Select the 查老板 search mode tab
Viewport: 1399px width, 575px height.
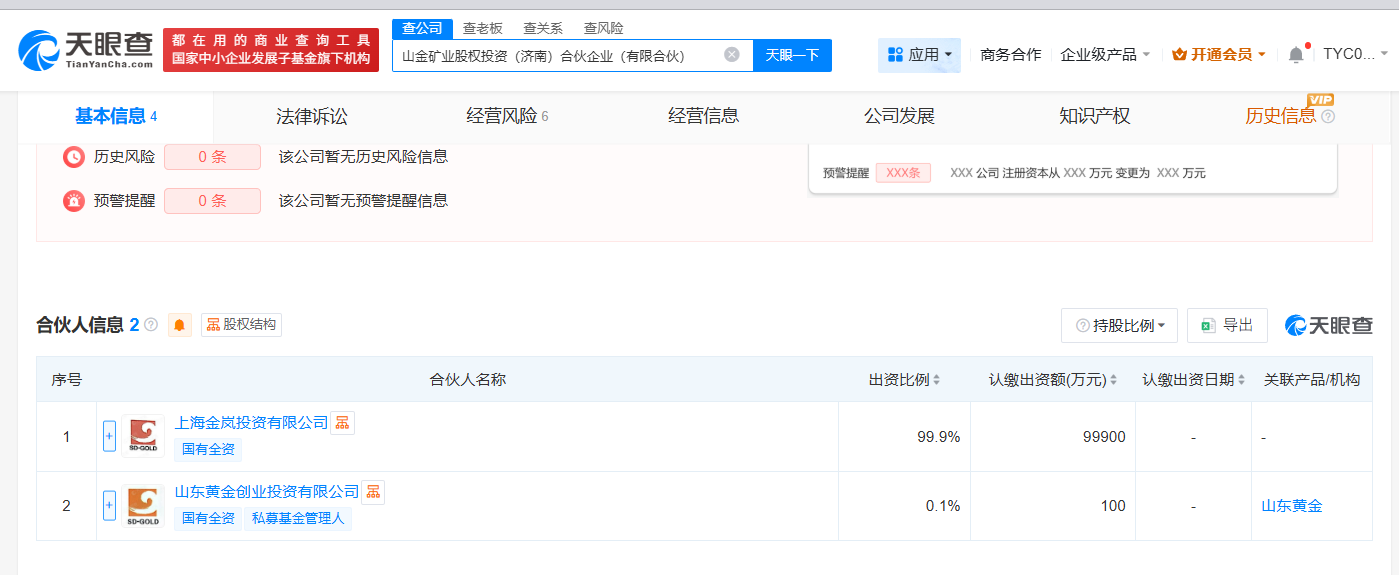pyautogui.click(x=482, y=28)
